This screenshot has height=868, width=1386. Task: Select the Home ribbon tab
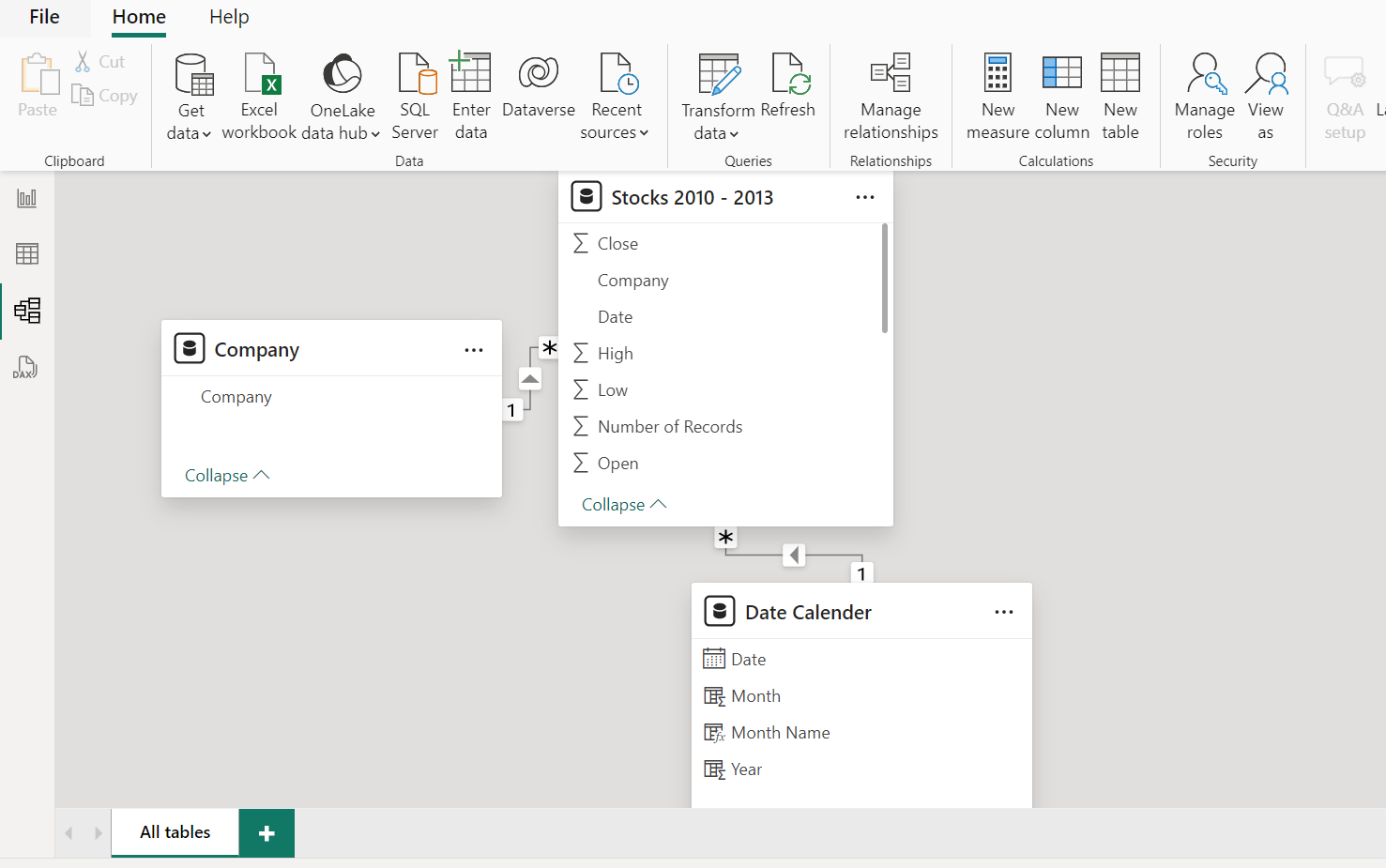pos(139,17)
